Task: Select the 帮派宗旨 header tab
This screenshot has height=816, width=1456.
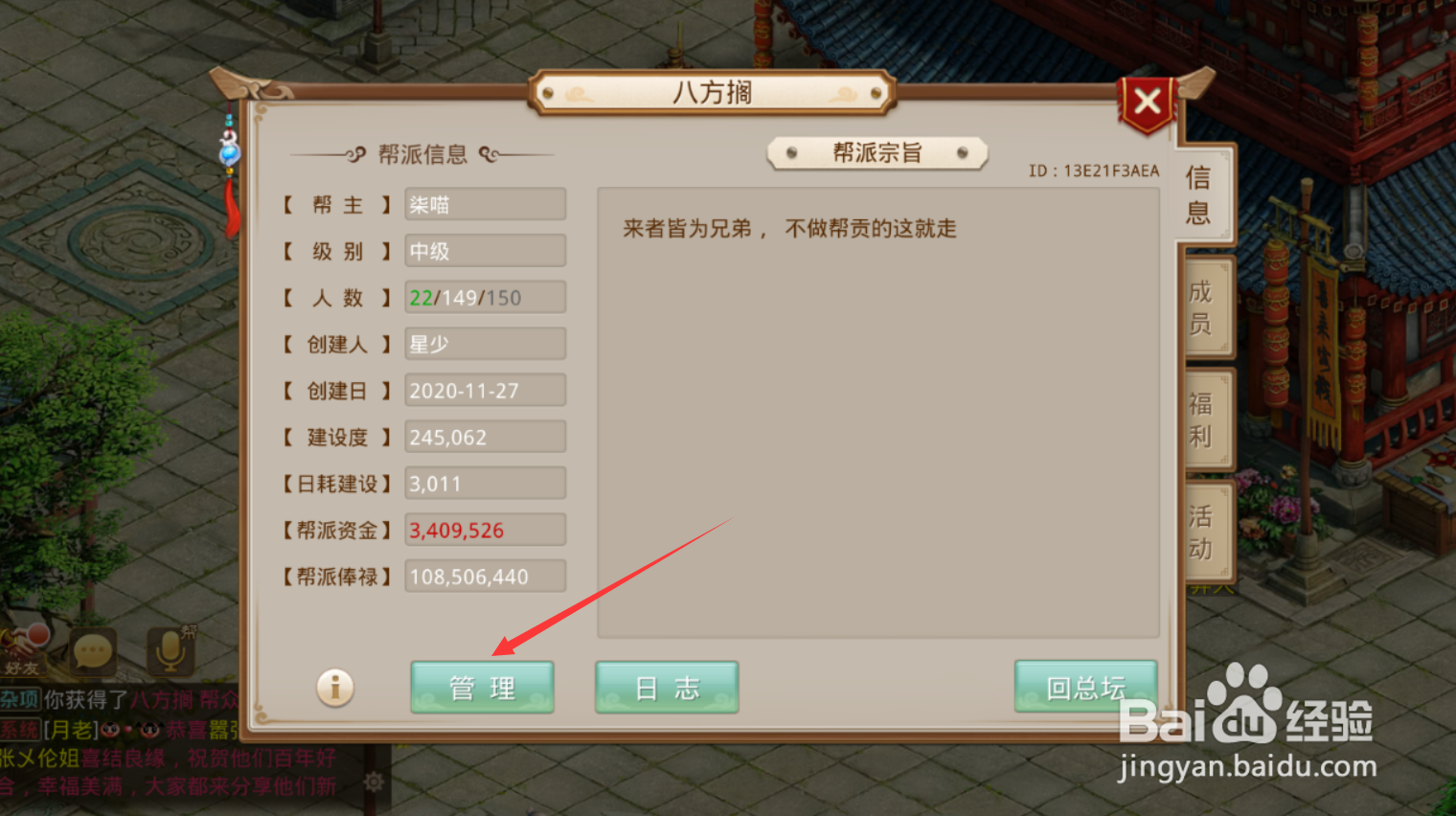Action: [x=877, y=153]
